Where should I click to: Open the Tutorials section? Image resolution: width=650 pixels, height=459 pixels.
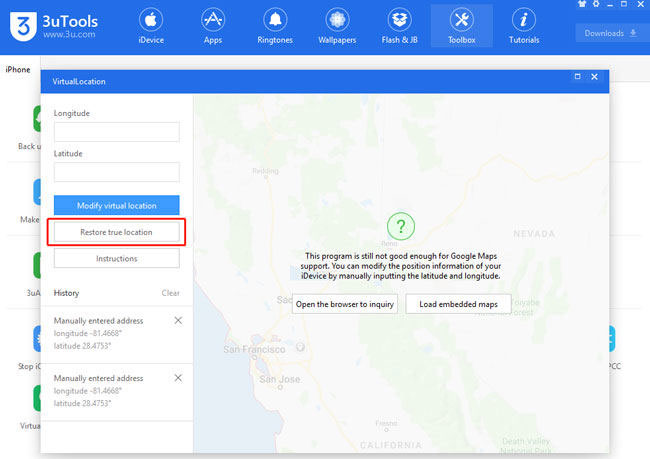coord(524,27)
